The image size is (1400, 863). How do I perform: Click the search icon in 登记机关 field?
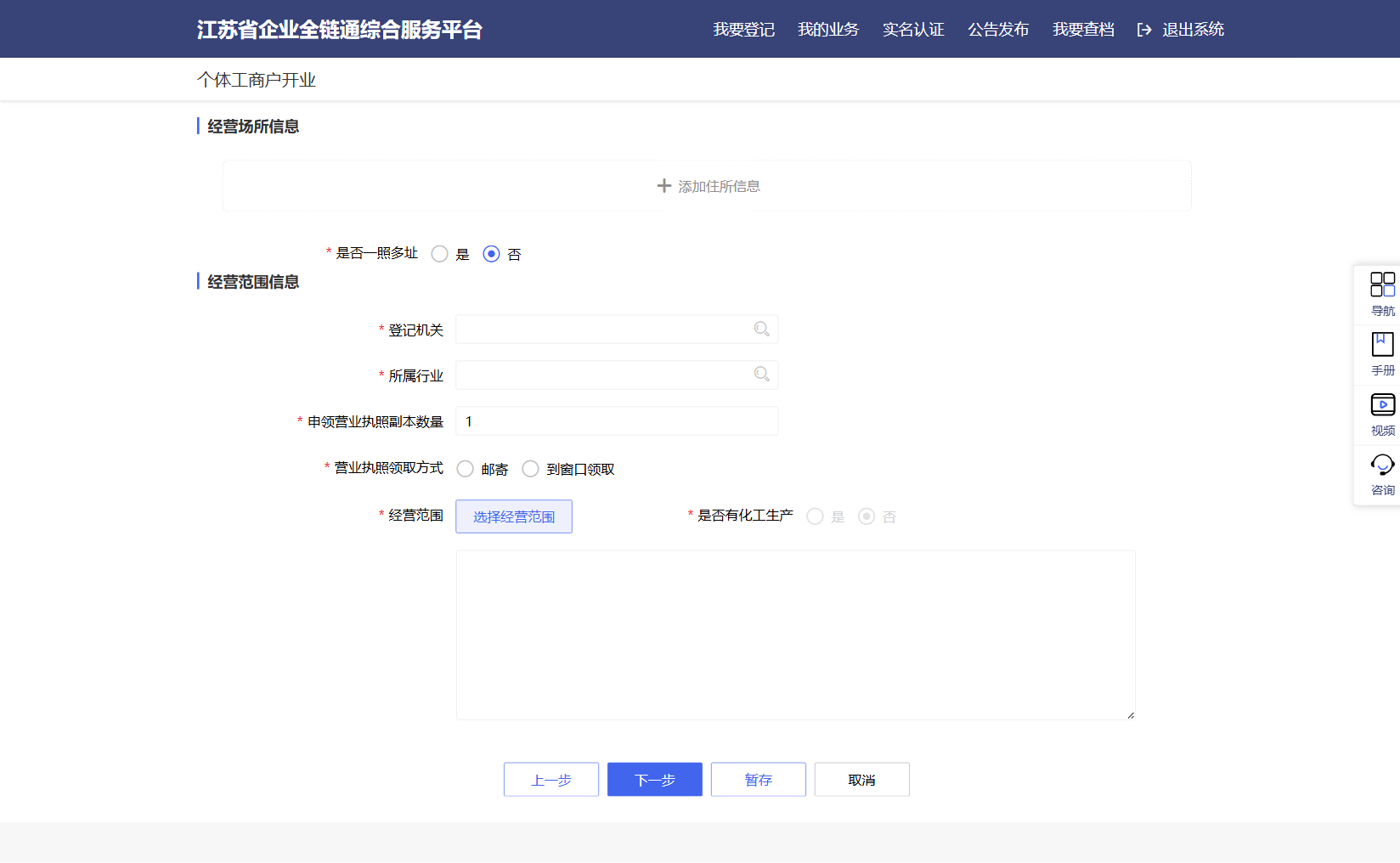[762, 329]
